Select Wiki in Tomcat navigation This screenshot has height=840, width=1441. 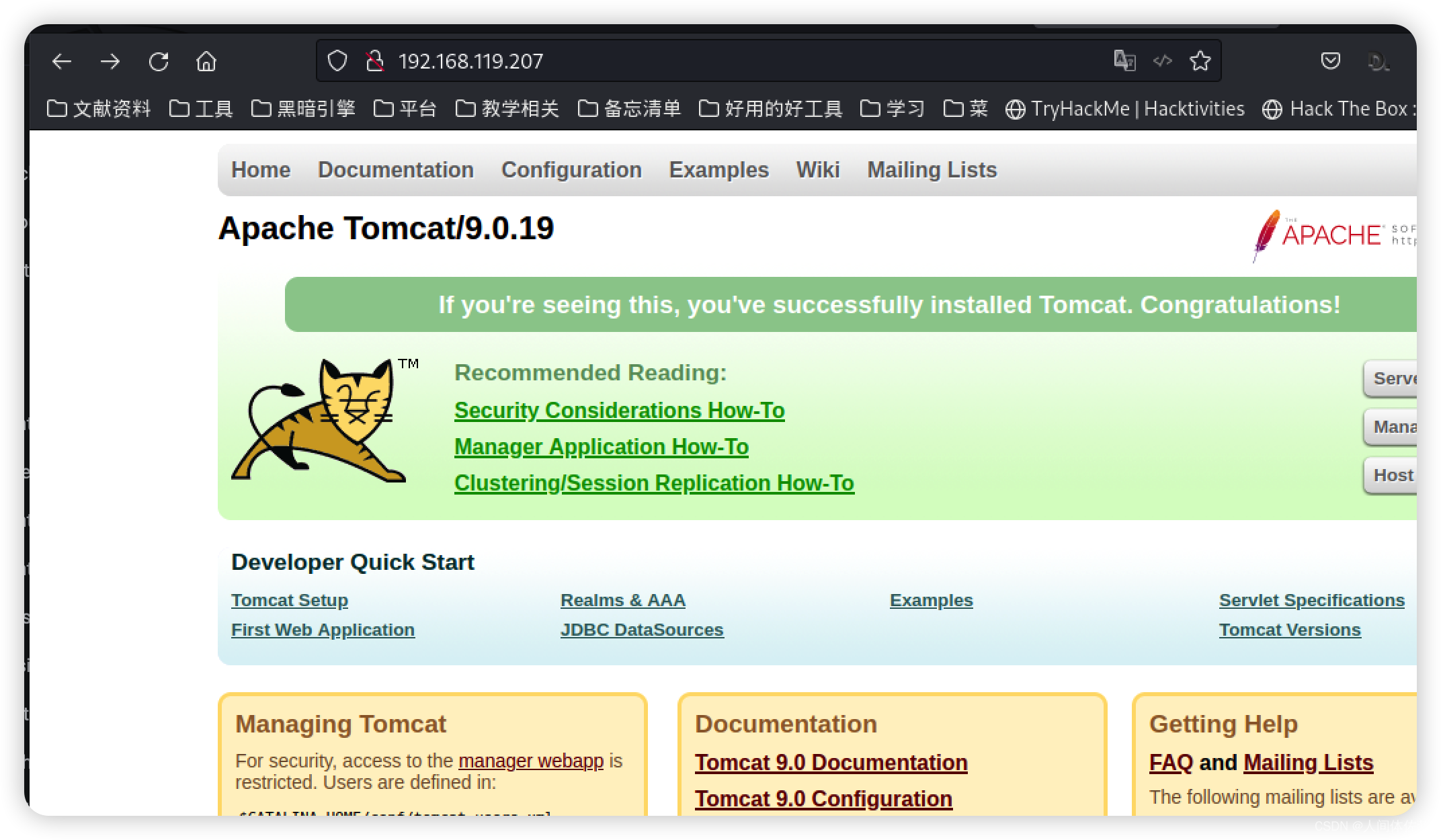tap(818, 170)
